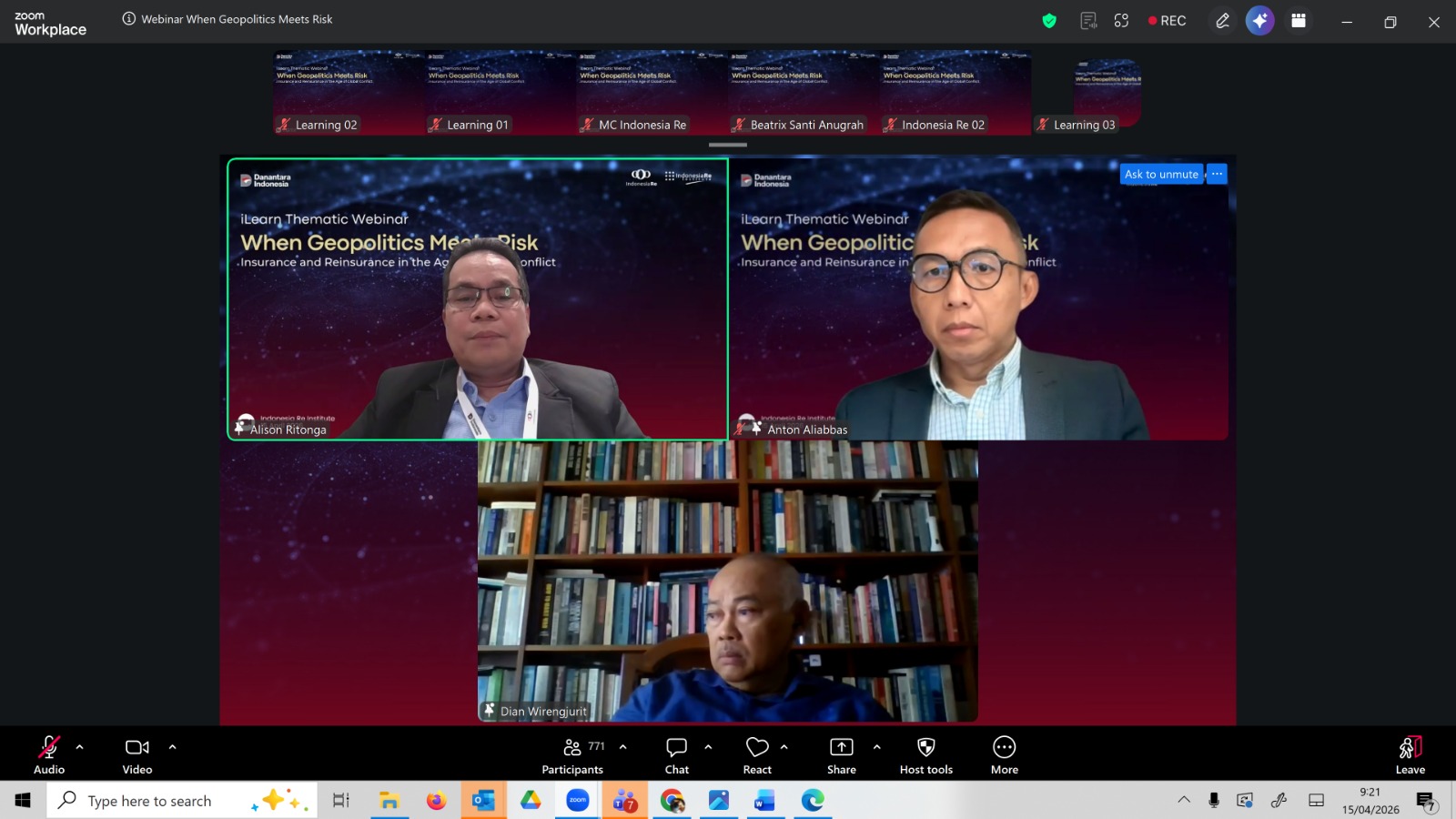Screen dimensions: 1456x819
Task: Open the view layout grid icon
Action: pyautogui.click(x=1299, y=21)
